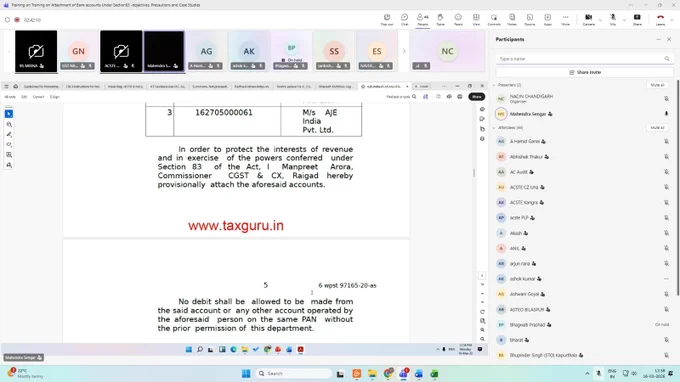Open the Edit menu in Acrobat
680x382 pixels.
coord(24,97)
